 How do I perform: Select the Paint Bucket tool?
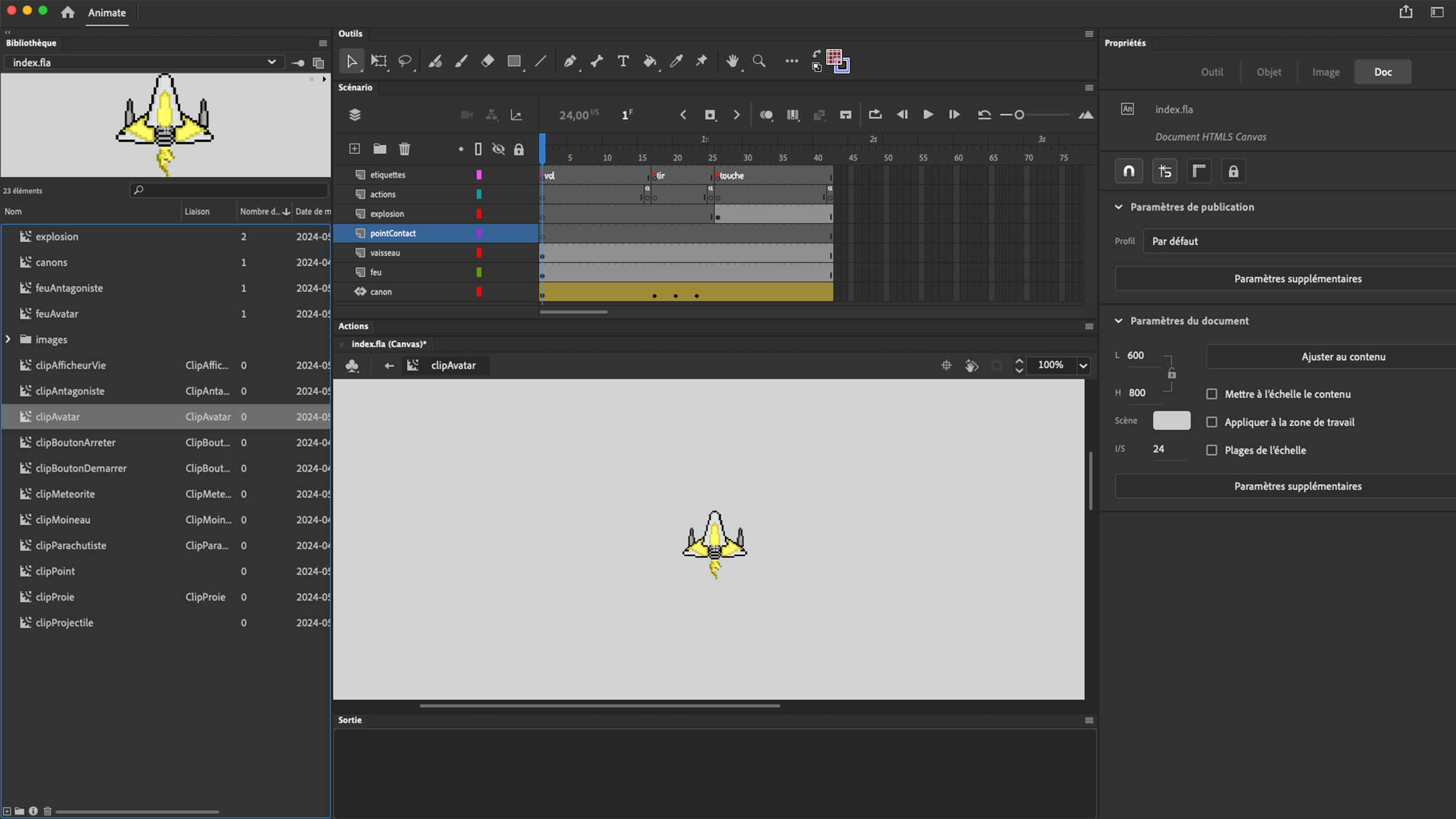pos(649,62)
